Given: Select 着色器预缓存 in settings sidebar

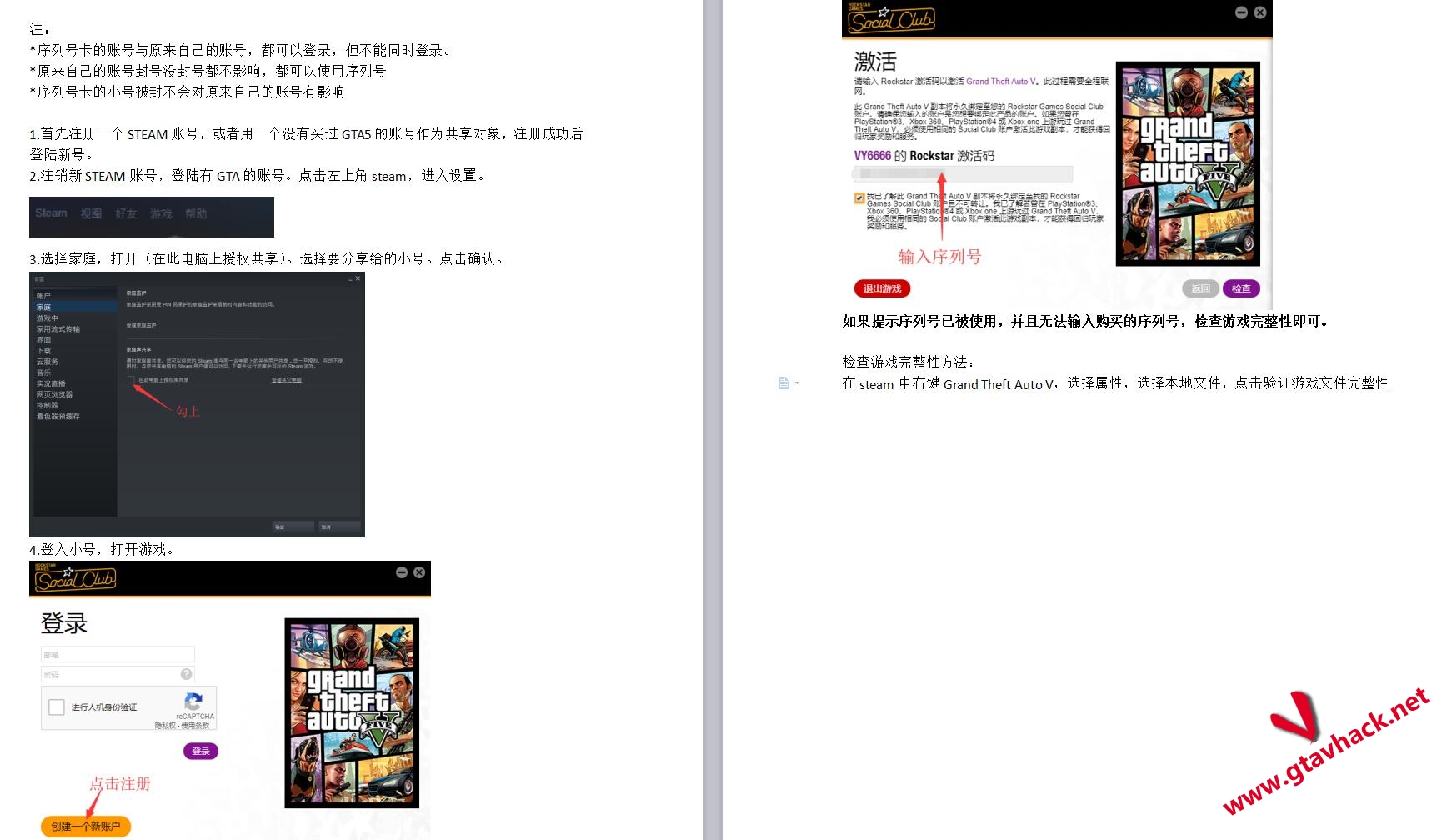Looking at the screenshot, I should click(75, 415).
